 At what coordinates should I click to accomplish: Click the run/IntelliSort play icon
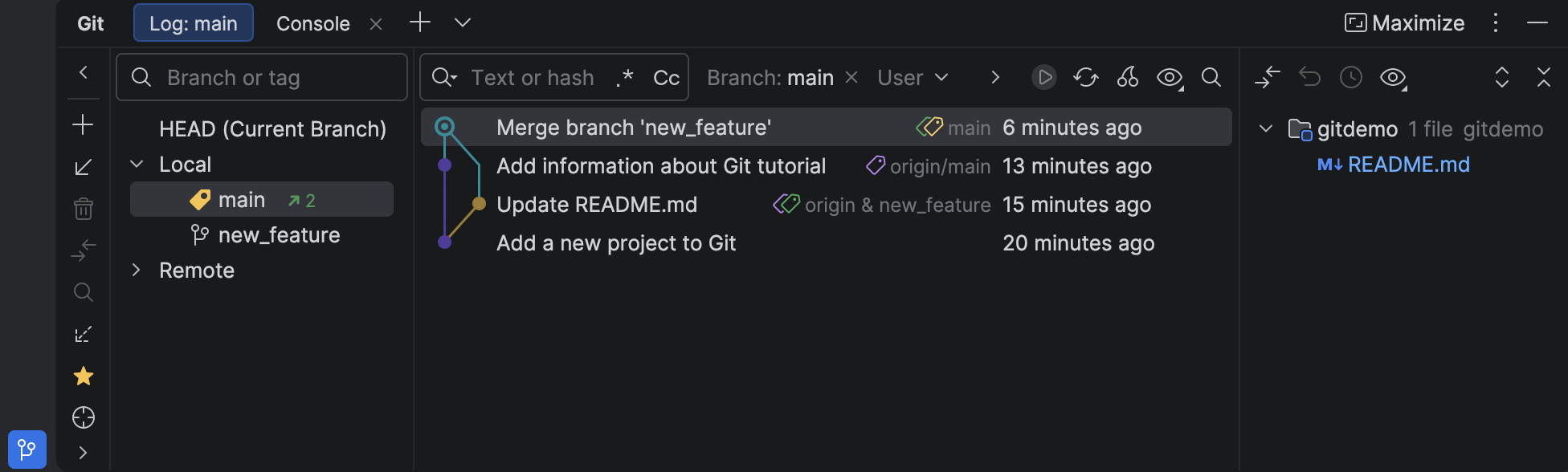[x=1044, y=77]
